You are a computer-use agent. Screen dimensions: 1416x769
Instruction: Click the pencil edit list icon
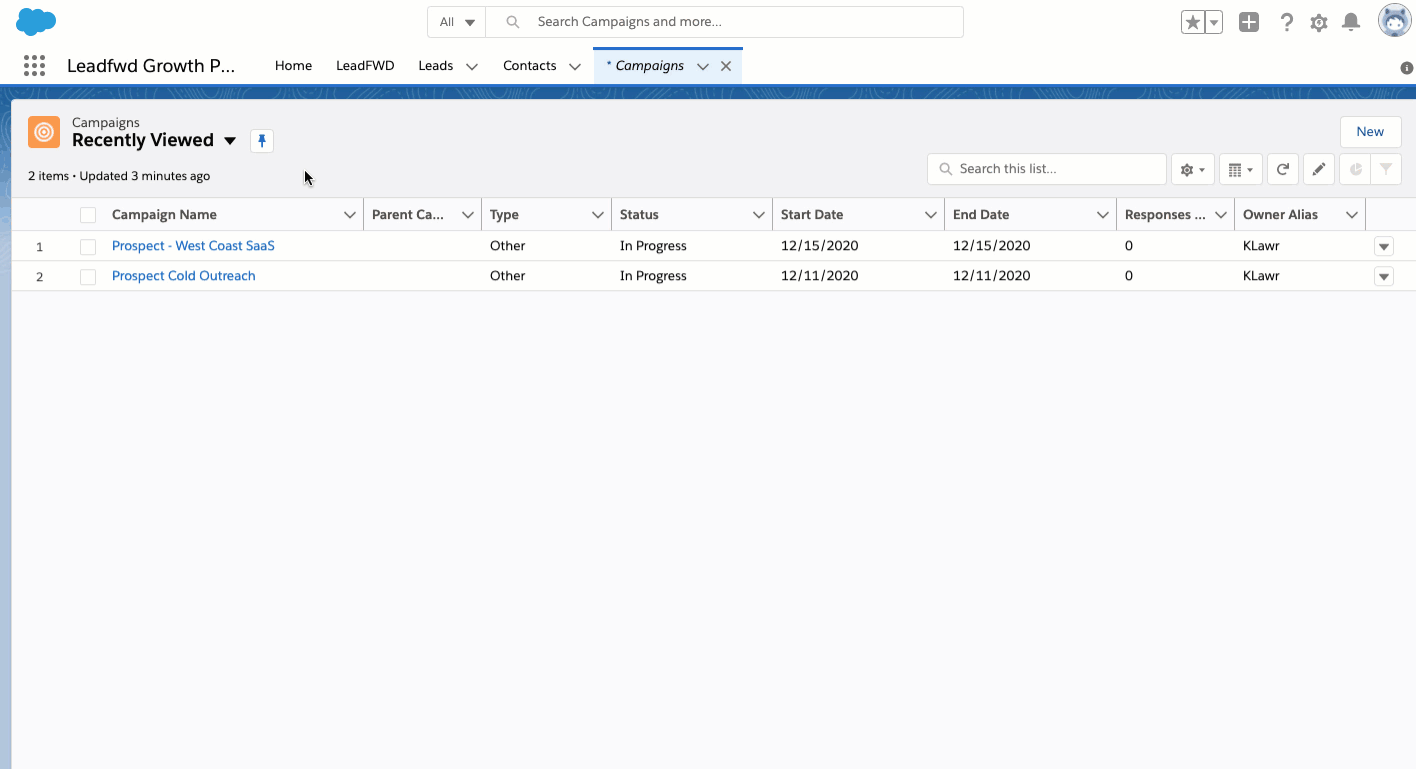(x=1319, y=170)
